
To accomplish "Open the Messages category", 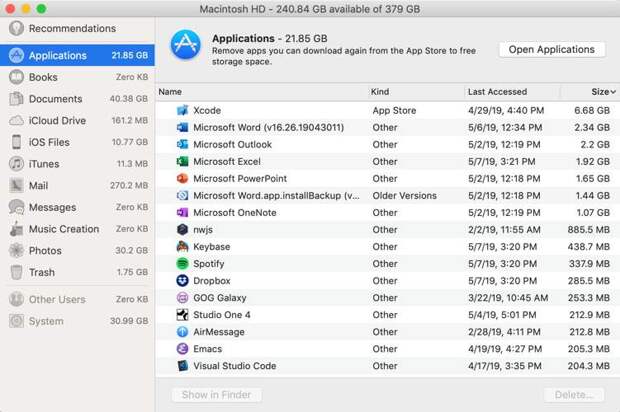I will [78, 207].
